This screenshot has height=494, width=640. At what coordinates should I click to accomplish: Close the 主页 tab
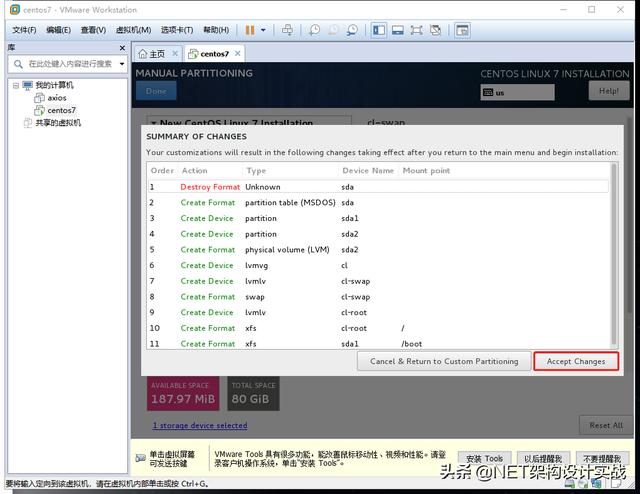(175, 53)
